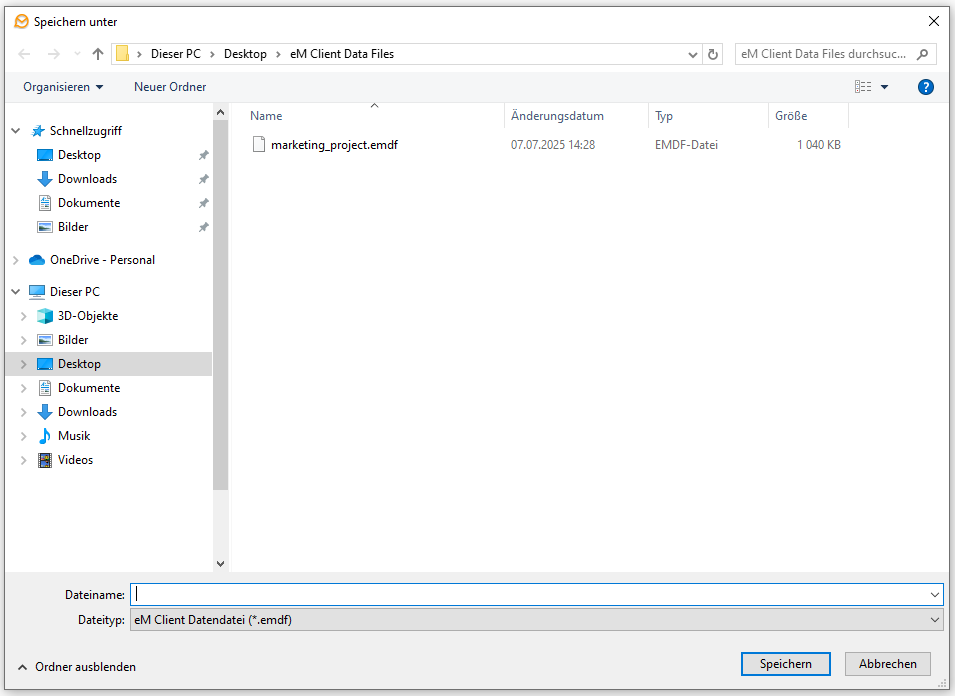Open Downloads under Schnellzugriff

(87, 179)
